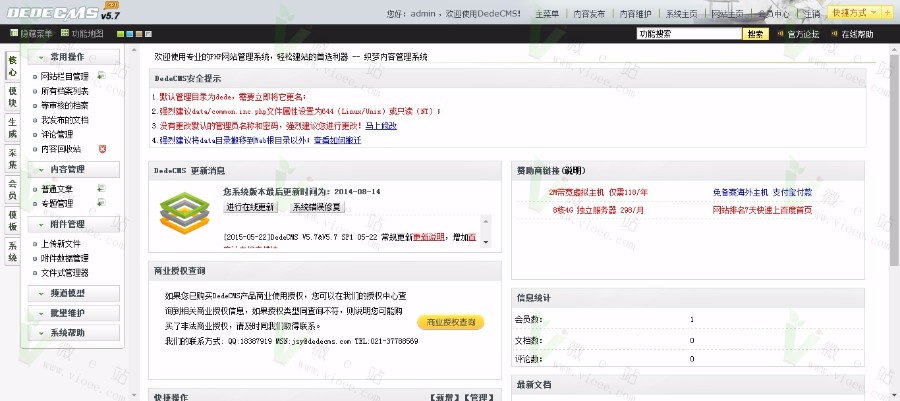This screenshot has width=900, height=401.
Task: Go to 网站主页 in the top navigation
Action: (727, 14)
